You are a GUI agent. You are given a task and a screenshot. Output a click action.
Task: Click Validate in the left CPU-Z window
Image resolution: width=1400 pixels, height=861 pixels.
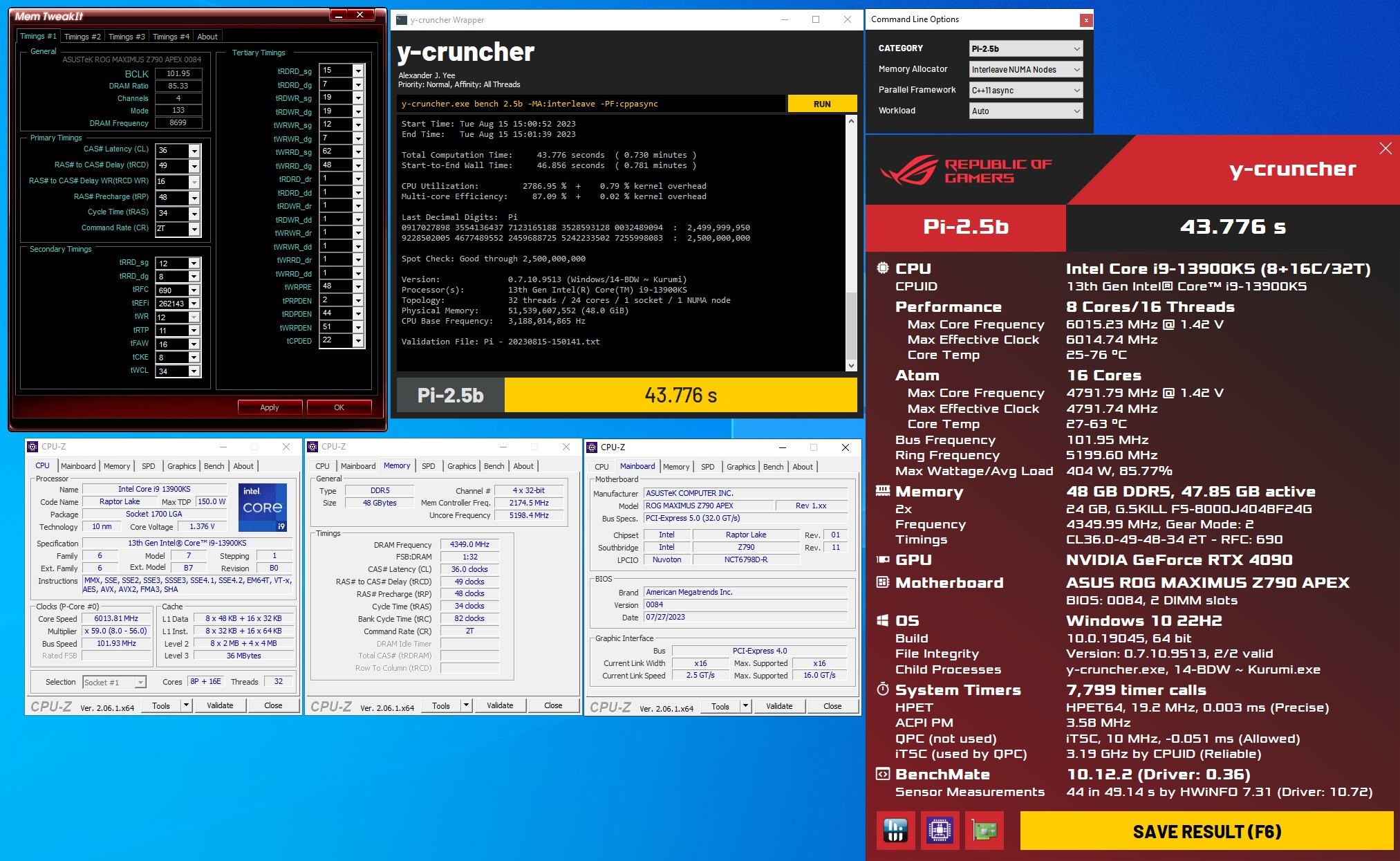tap(220, 705)
